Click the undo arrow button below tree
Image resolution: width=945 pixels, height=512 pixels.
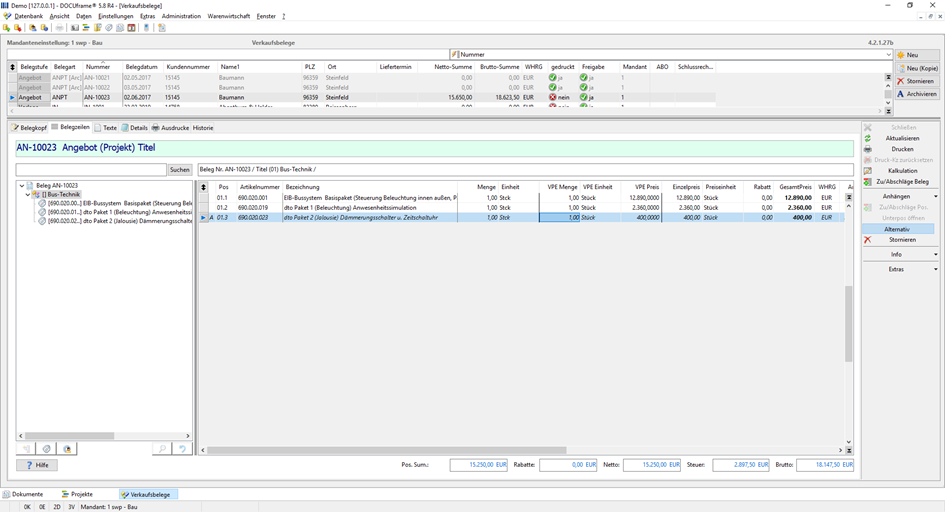(x=183, y=449)
